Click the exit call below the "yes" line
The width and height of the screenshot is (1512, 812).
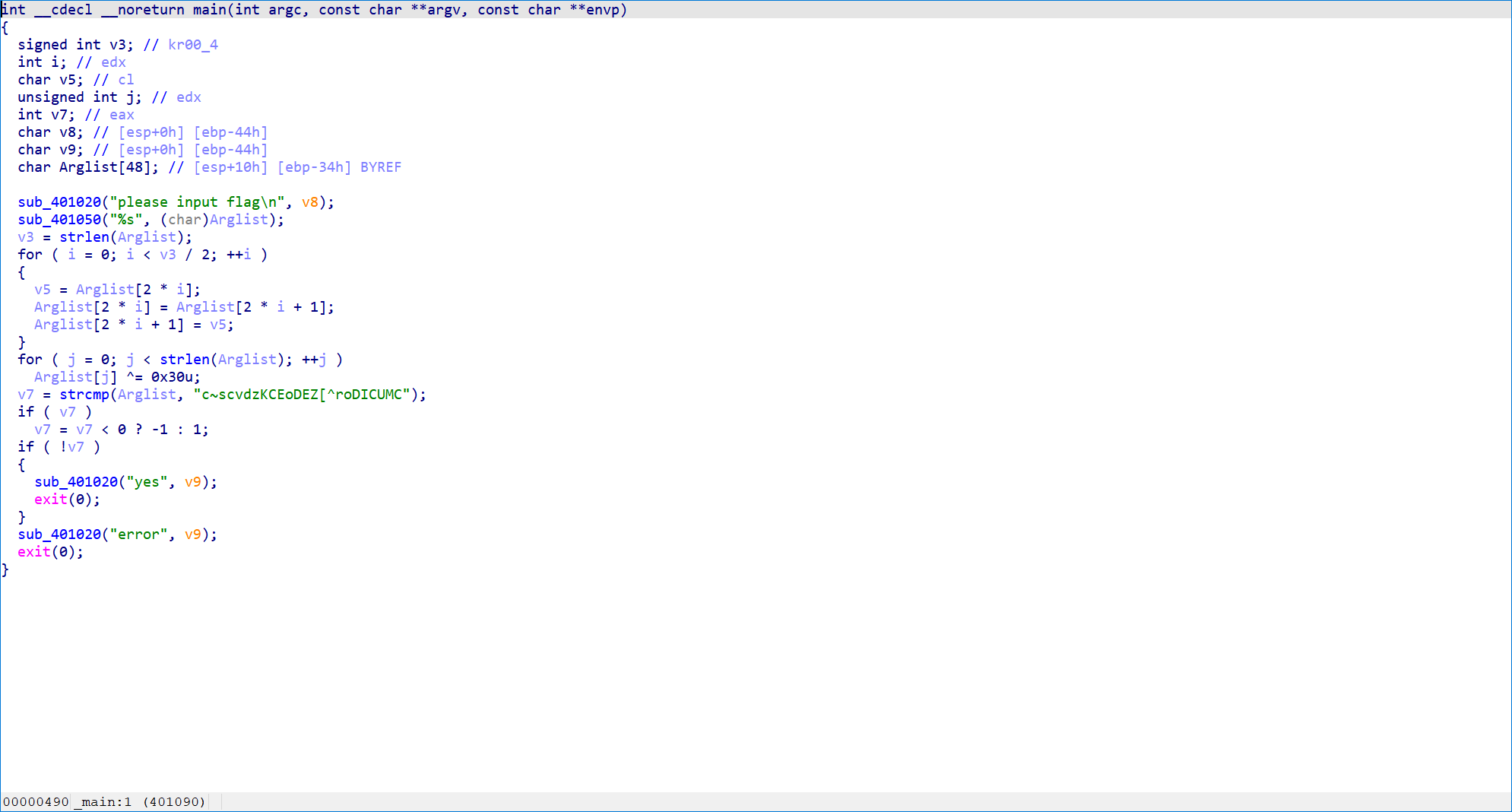pyautogui.click(x=51, y=500)
